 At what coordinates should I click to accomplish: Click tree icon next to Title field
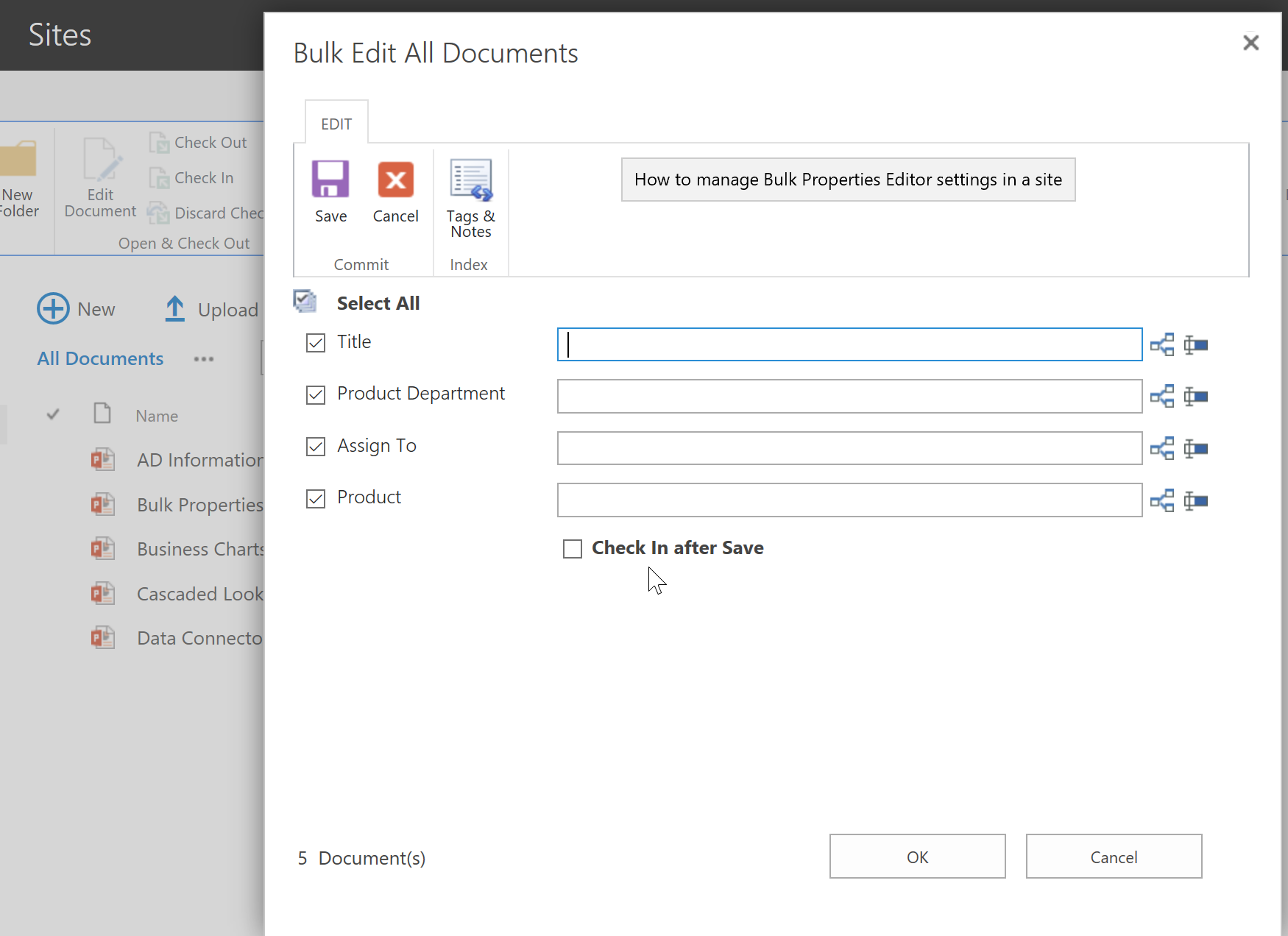coord(1162,344)
